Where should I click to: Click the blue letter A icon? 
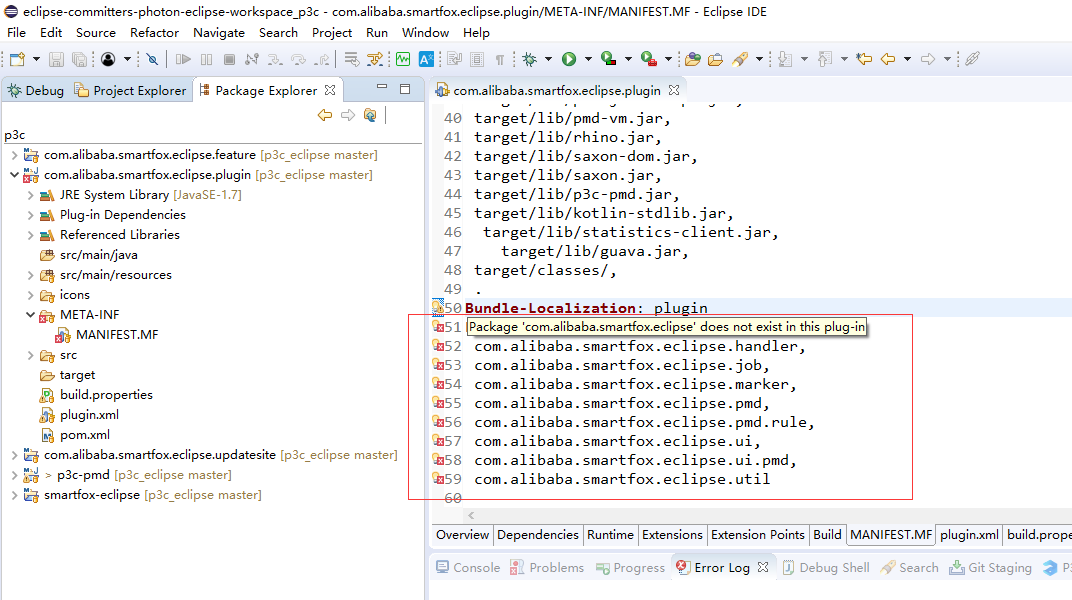coord(426,59)
